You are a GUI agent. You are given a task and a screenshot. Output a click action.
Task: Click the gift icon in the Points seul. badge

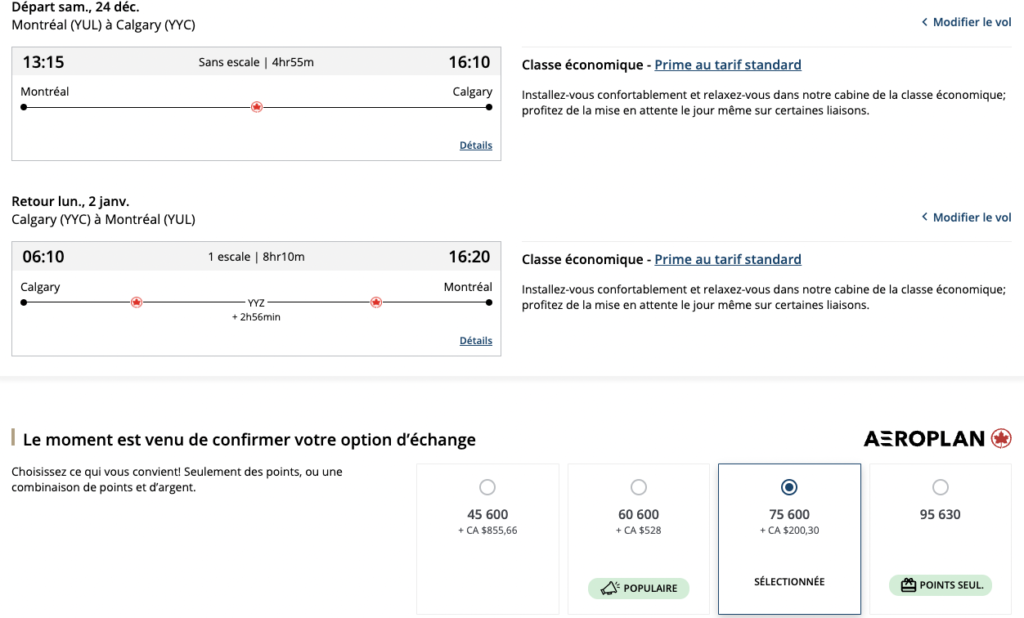909,585
